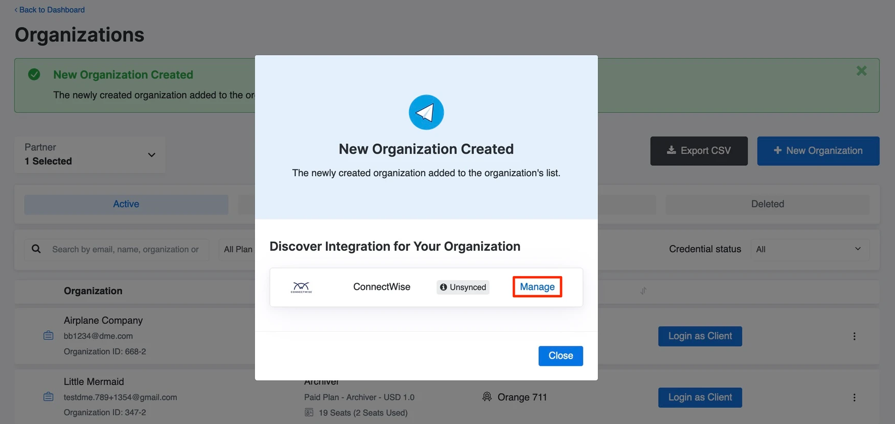Open three-dot menu for Little Mermaid

(x=854, y=398)
